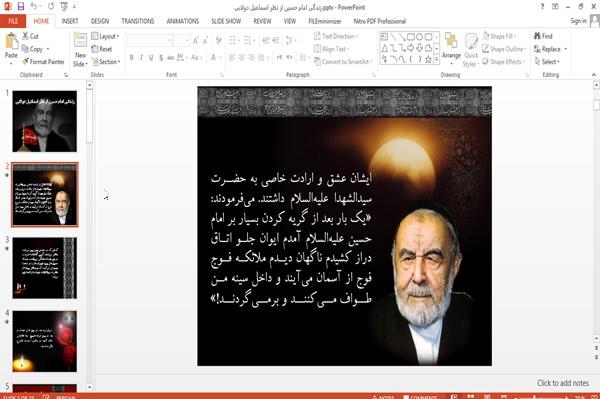This screenshot has height=399, width=600.
Task: Open the Text Direction dropdown
Action: (x=336, y=36)
